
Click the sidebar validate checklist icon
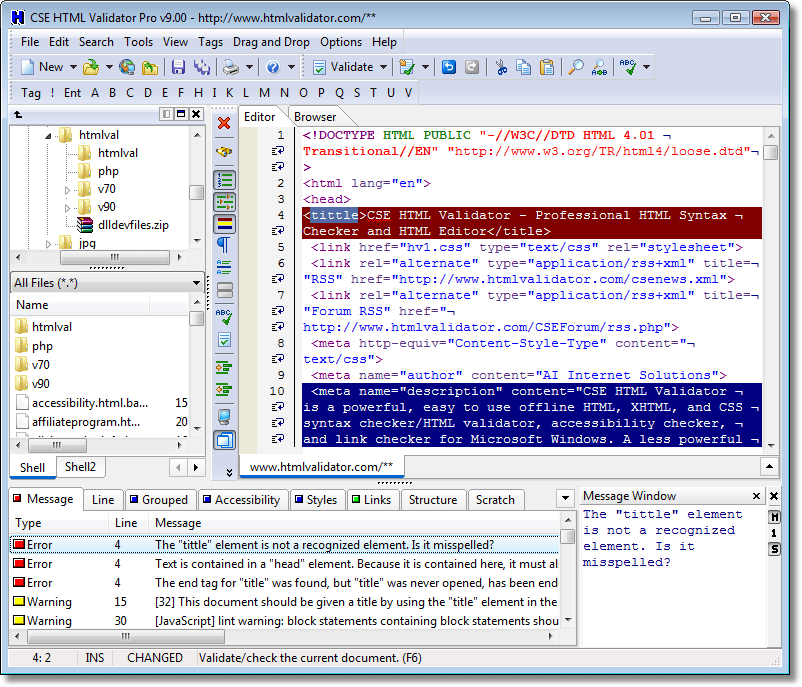click(224, 340)
